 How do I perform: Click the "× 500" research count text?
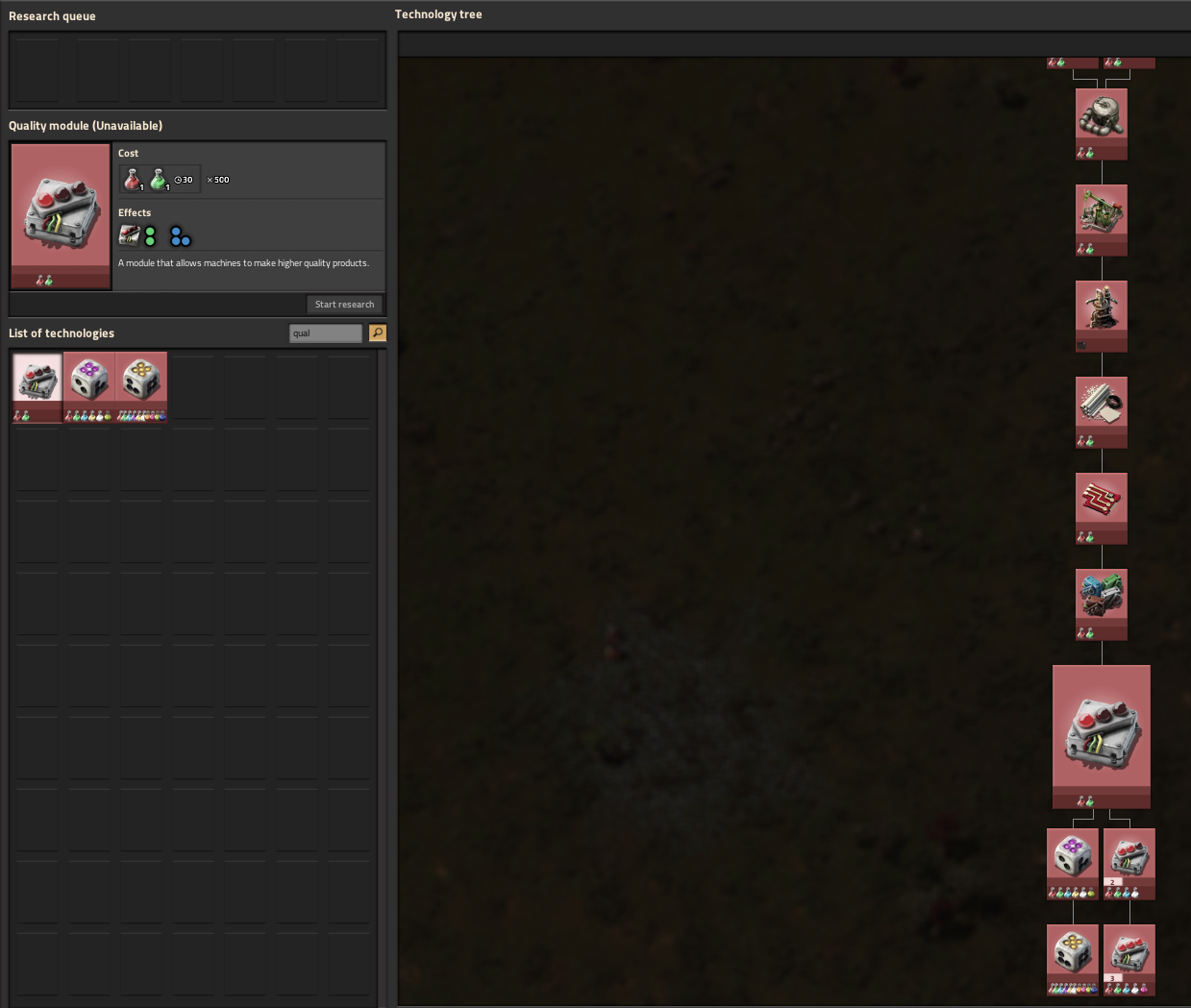click(218, 180)
